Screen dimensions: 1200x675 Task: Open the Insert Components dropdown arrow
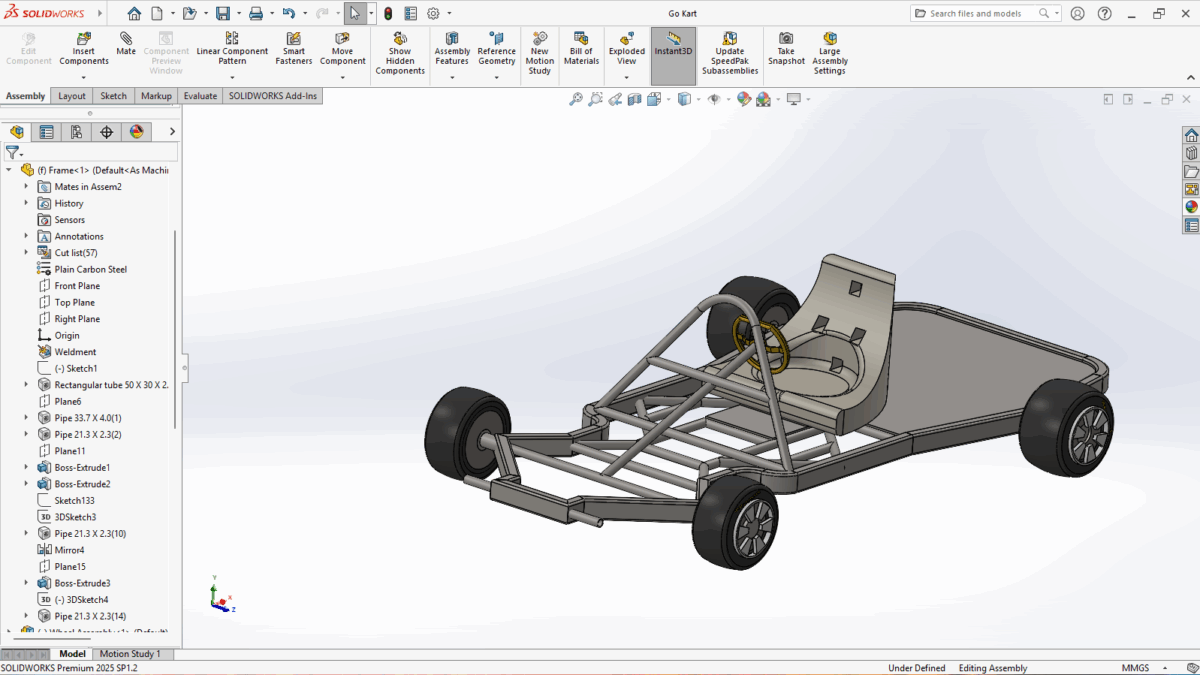coord(84,77)
